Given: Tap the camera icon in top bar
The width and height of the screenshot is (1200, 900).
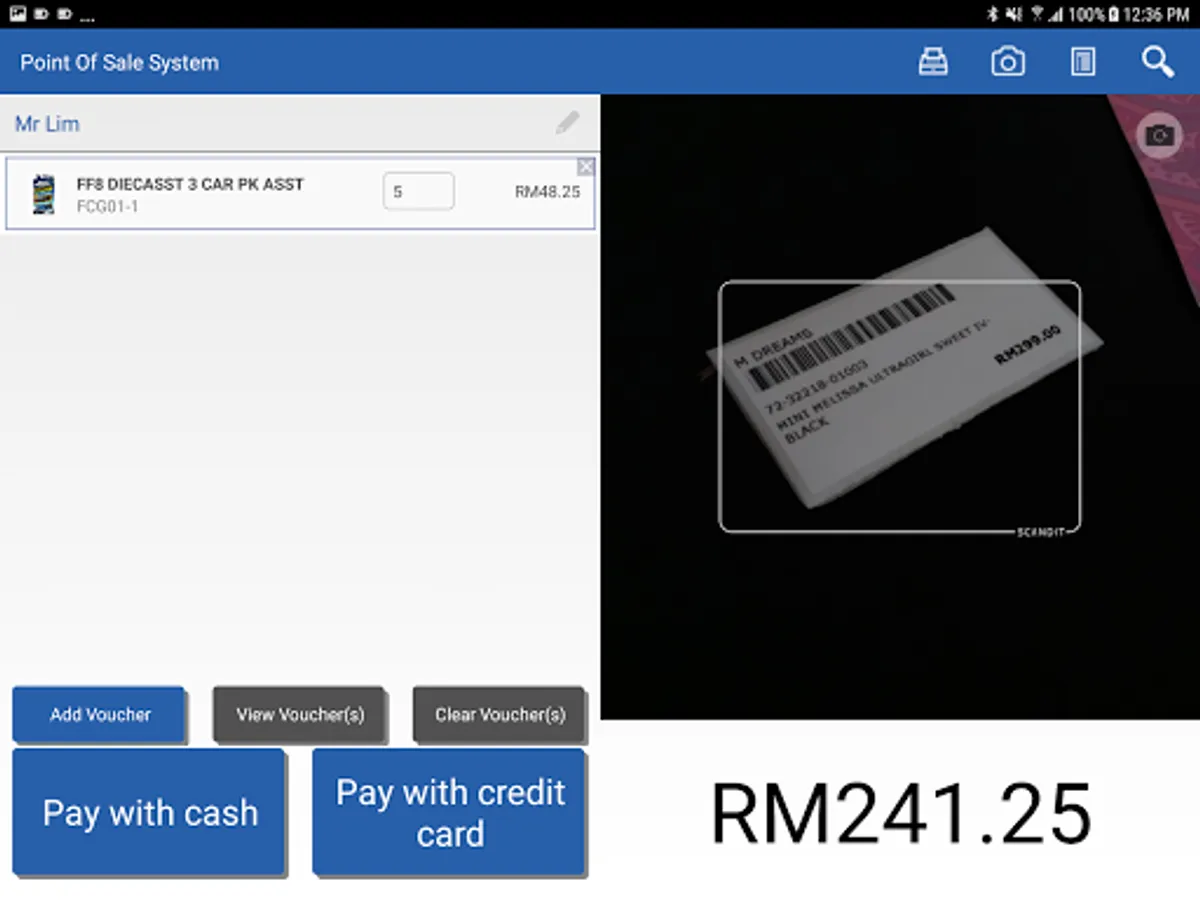Looking at the screenshot, I should 1008,62.
